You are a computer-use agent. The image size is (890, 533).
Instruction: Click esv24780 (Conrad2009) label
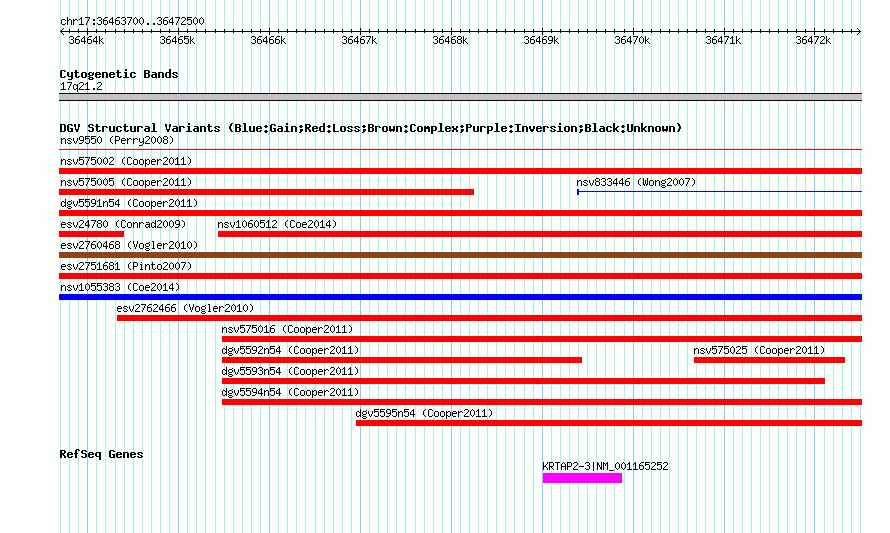[x=123, y=224]
